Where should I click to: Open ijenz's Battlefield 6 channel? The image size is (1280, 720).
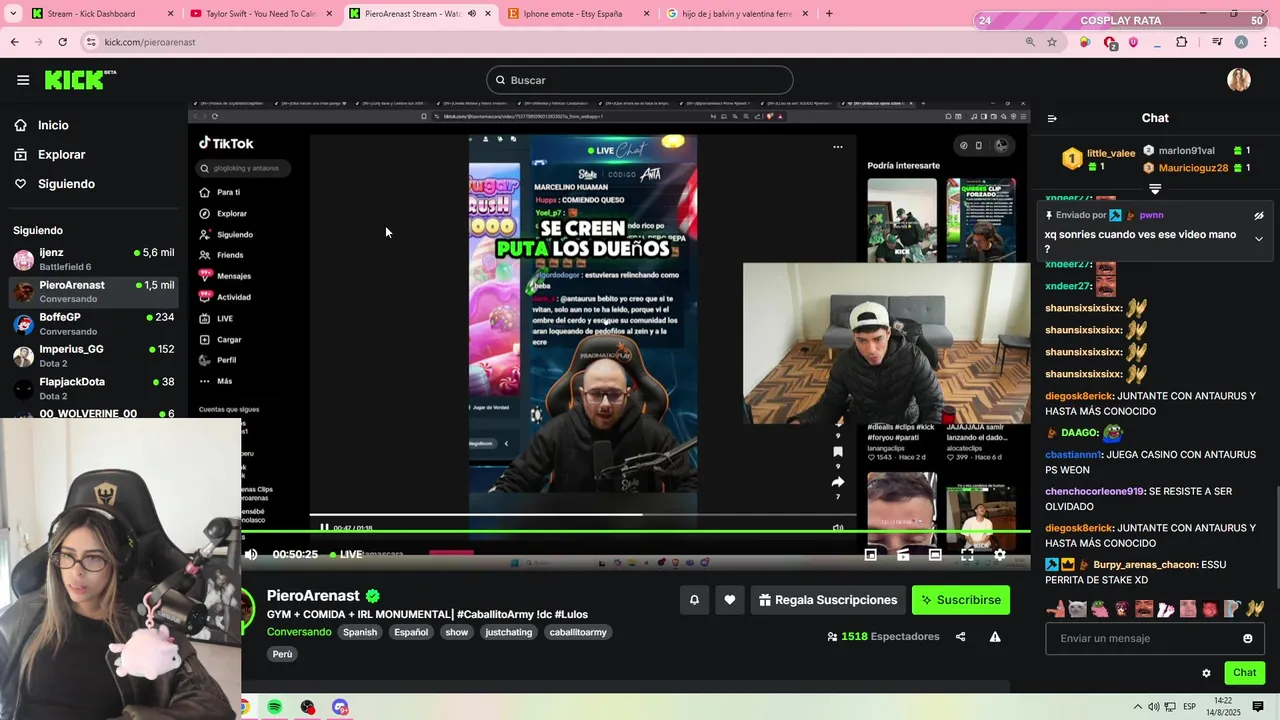click(93, 260)
